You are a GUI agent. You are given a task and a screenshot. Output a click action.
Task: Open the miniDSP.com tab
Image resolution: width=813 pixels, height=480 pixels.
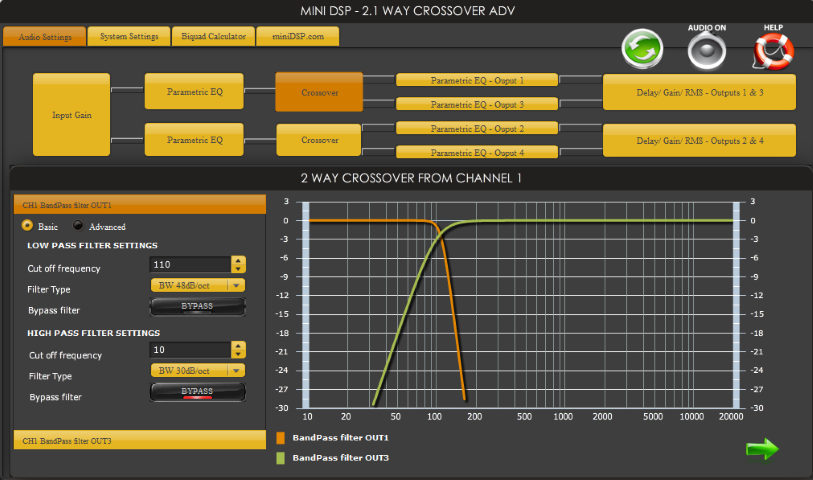pos(298,36)
